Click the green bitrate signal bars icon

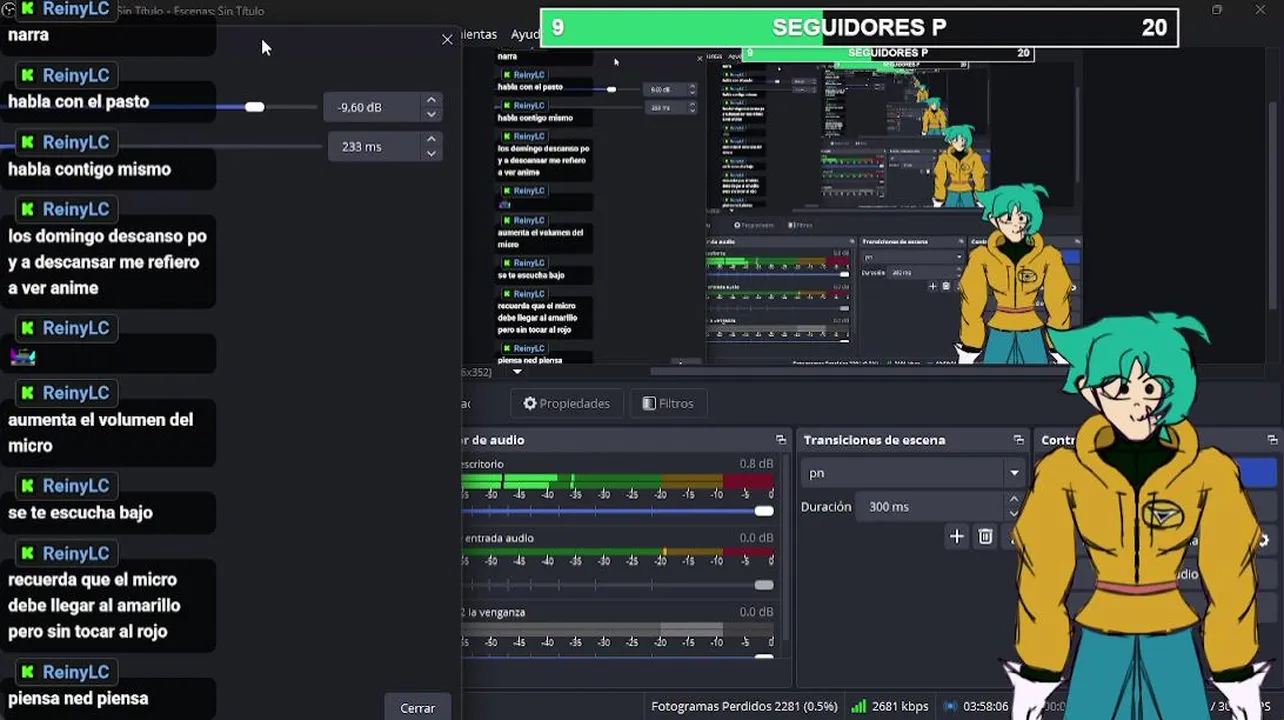click(x=859, y=706)
